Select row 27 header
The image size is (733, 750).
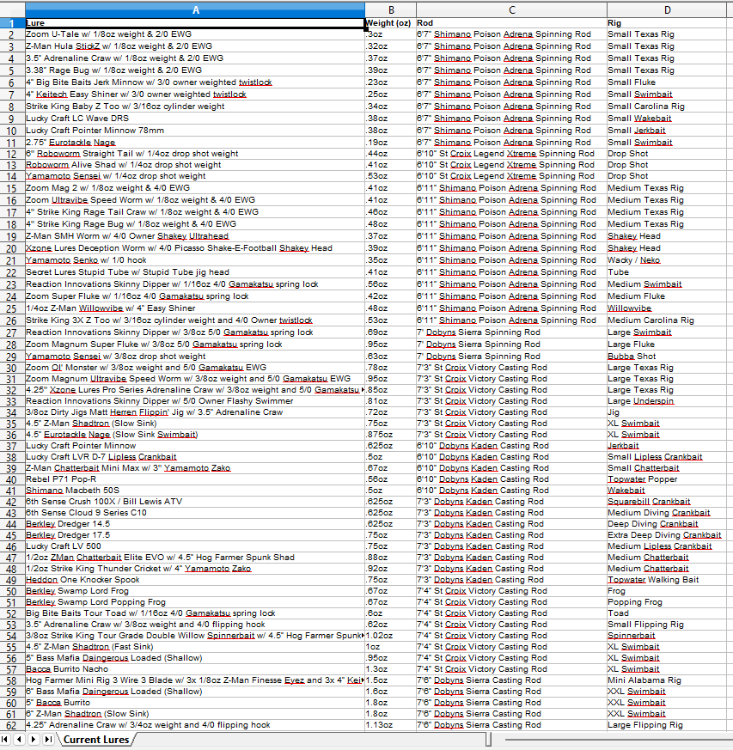click(12, 332)
